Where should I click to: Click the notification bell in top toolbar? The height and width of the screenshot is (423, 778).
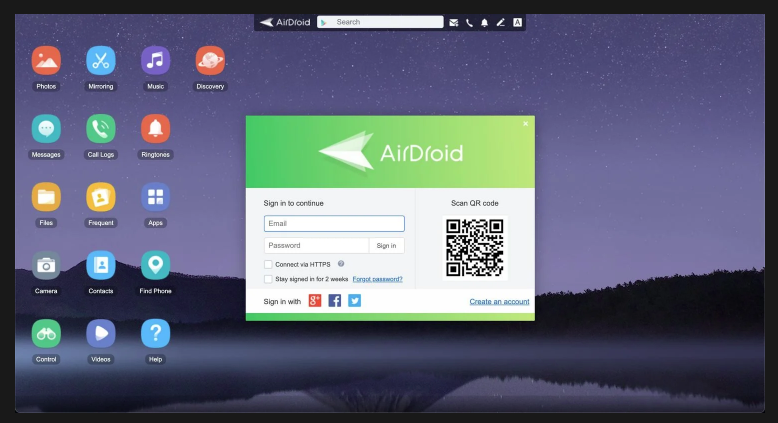click(x=485, y=22)
